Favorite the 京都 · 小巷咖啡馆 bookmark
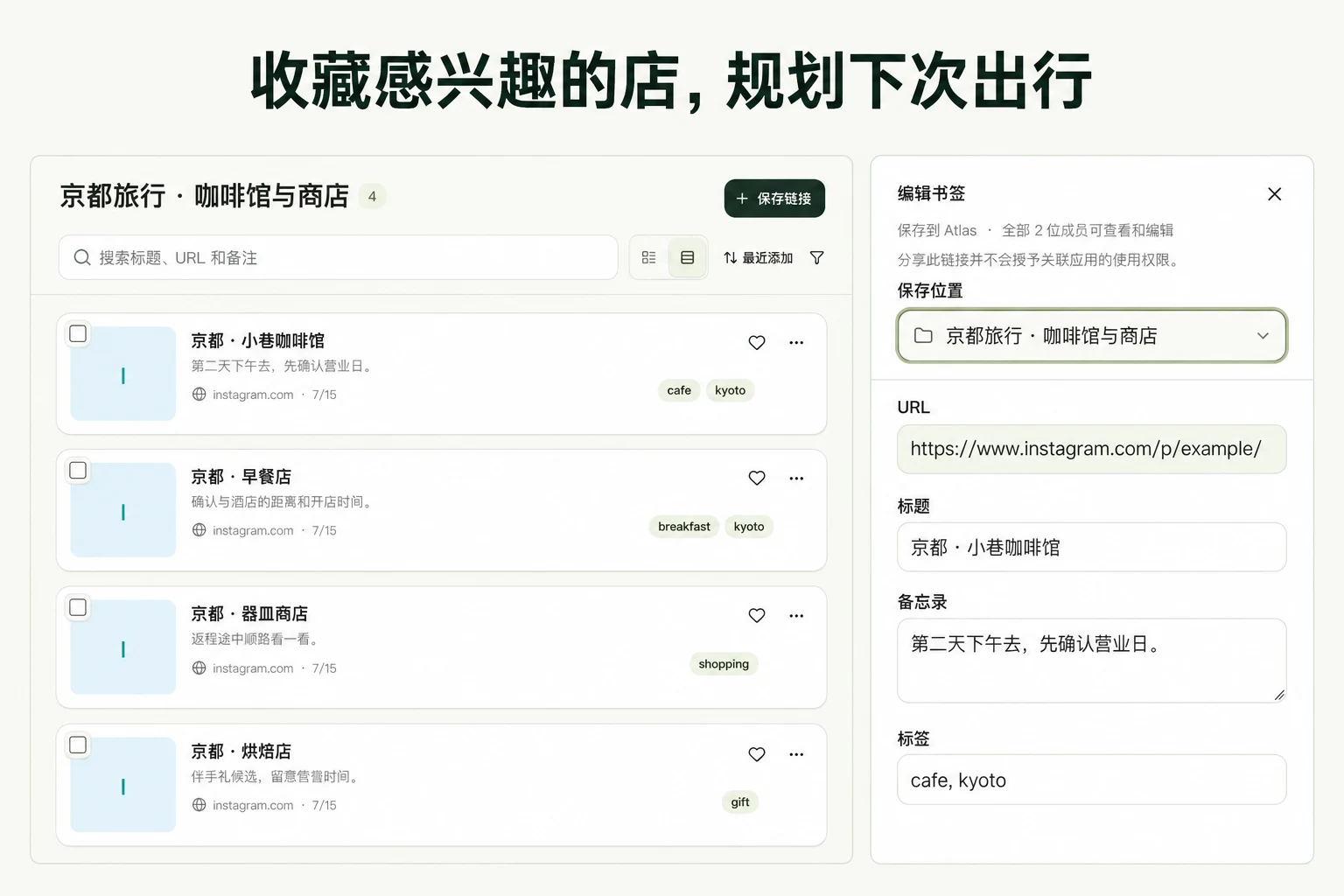This screenshot has width=1344, height=896. pos(757,342)
